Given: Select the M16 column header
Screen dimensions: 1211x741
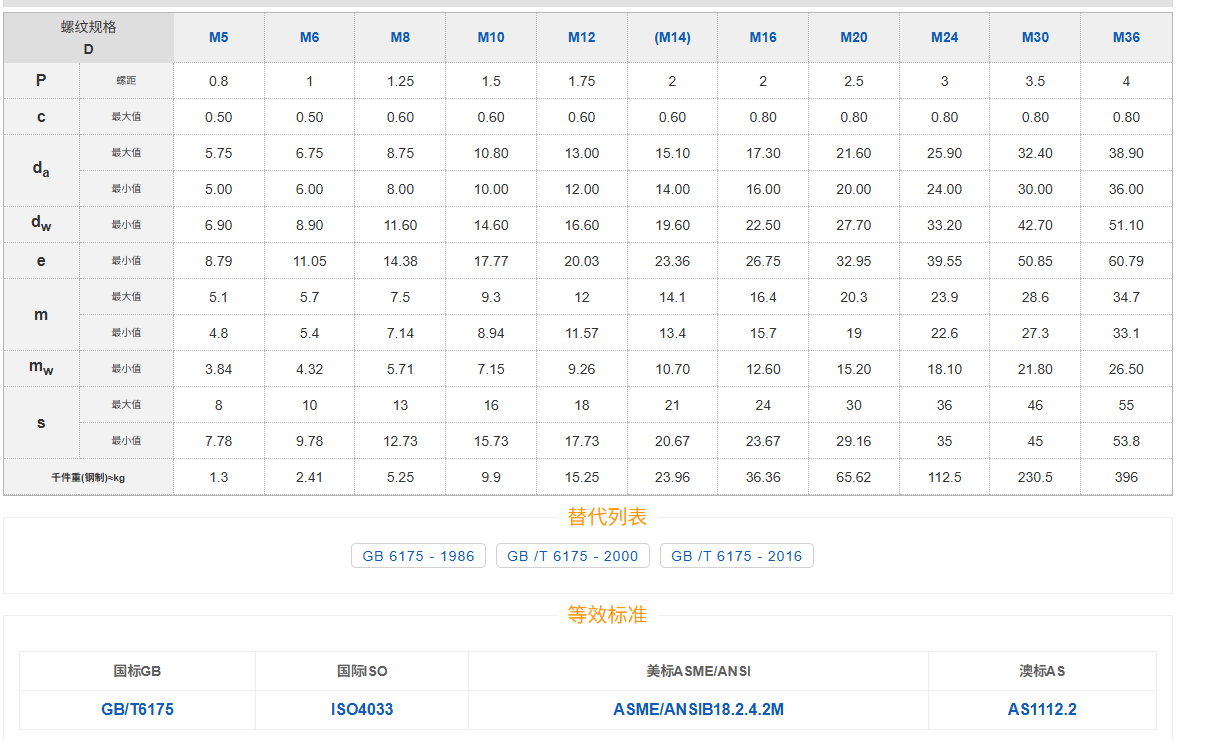Looking at the screenshot, I should point(763,37).
